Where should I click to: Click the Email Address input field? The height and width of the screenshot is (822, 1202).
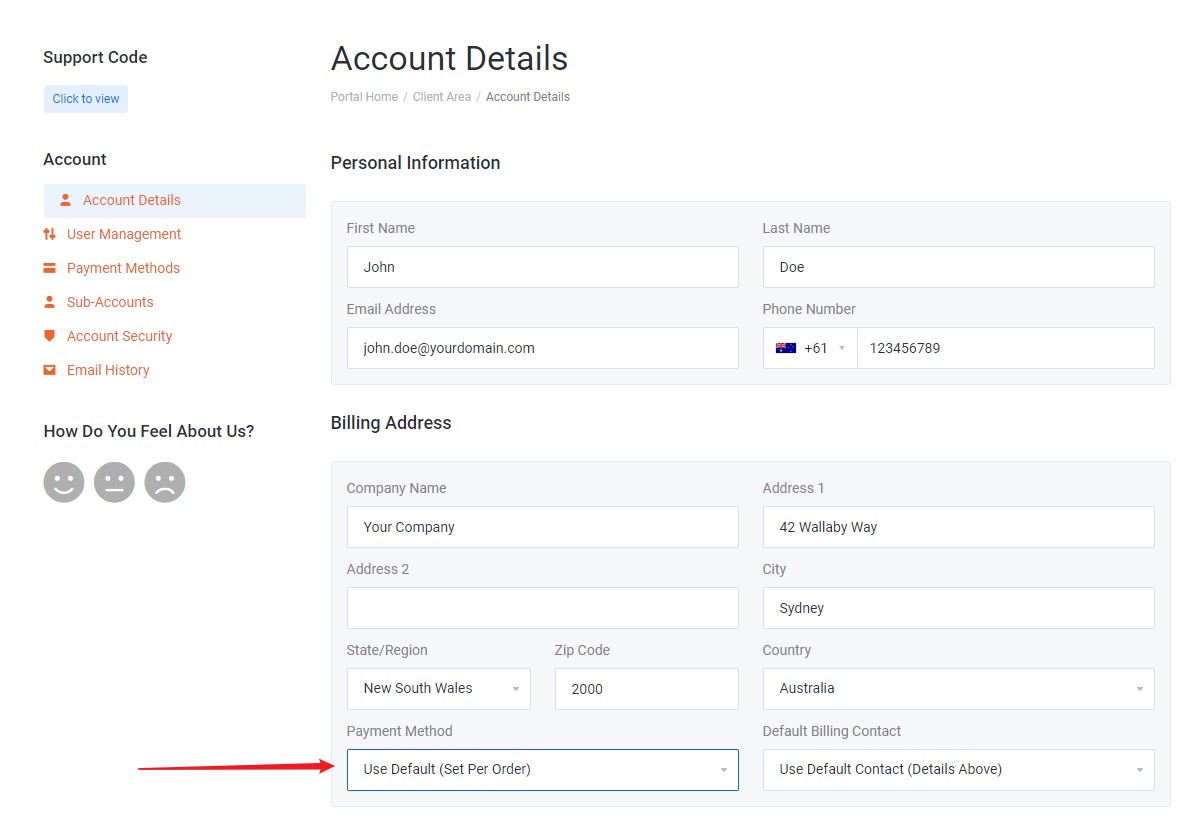click(x=543, y=348)
